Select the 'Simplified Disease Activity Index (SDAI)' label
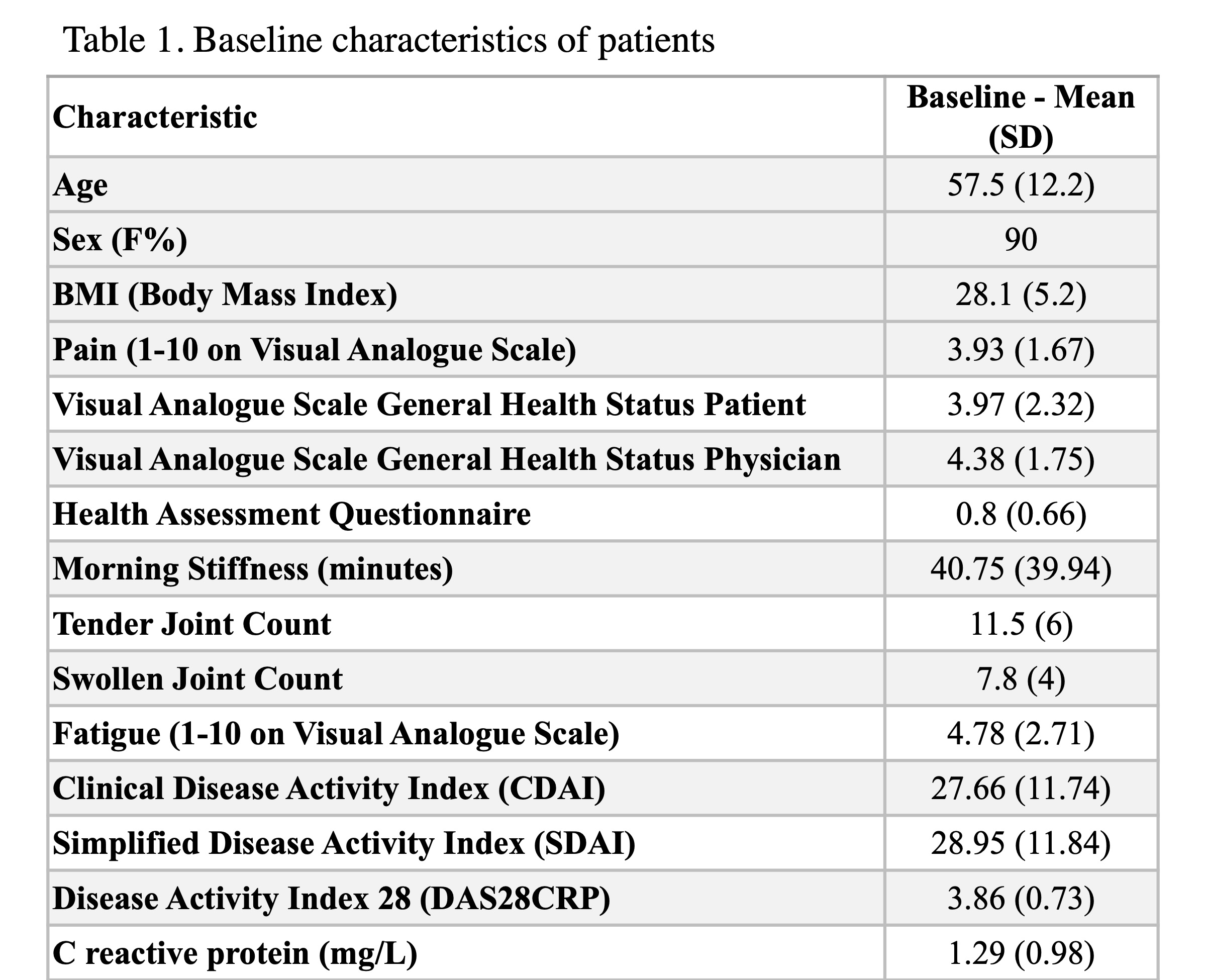Image resolution: width=1206 pixels, height=980 pixels. [x=344, y=843]
